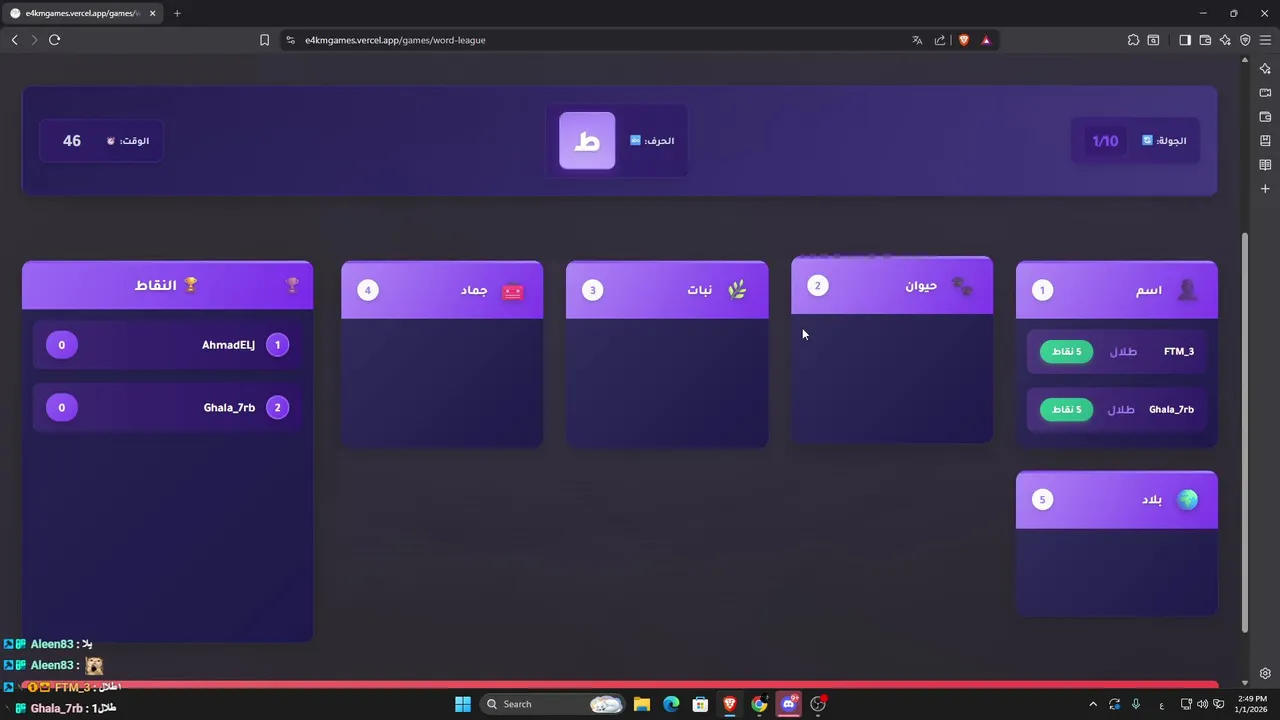Open Leo AI sparkle icon in the toolbar
1280x720 pixels.
coord(1225,40)
